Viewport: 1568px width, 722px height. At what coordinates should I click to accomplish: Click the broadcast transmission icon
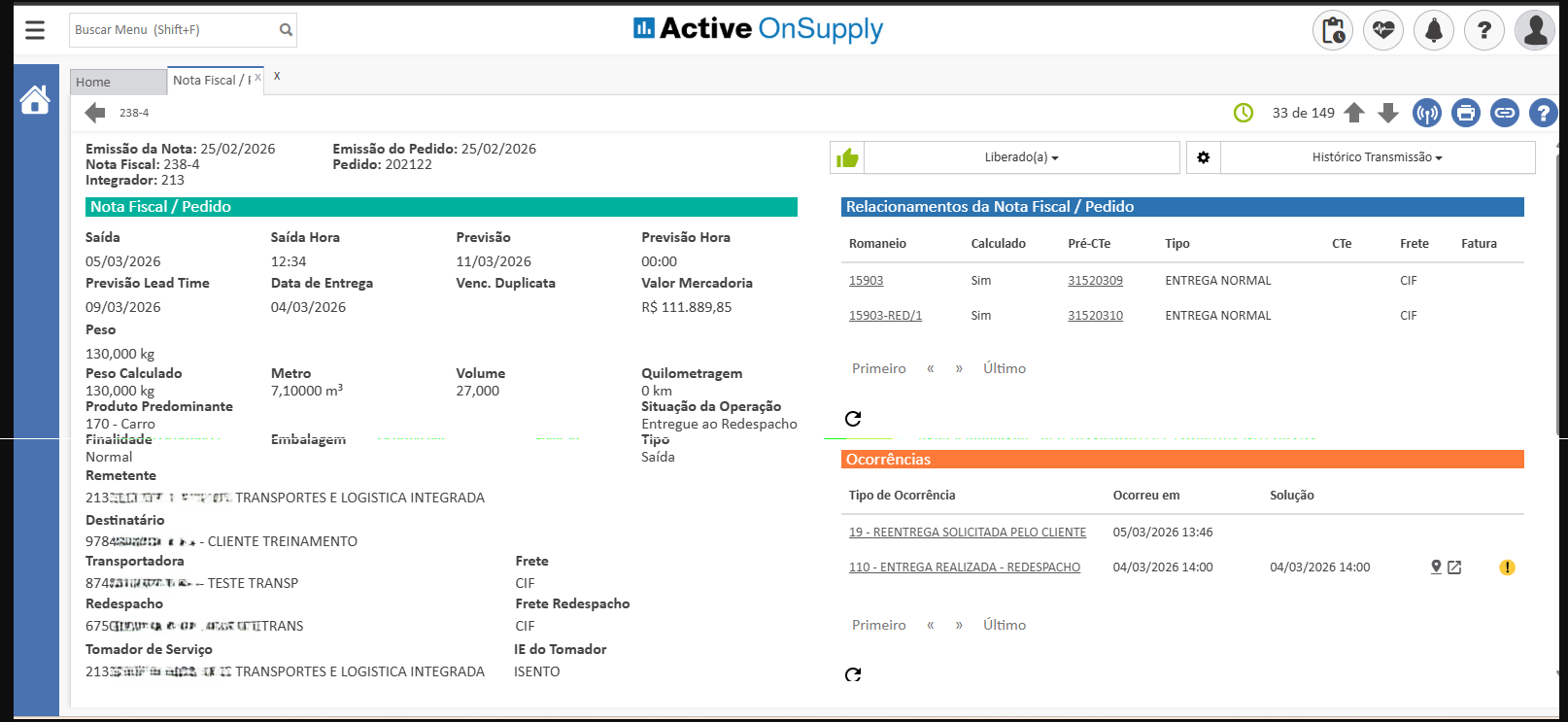1426,114
